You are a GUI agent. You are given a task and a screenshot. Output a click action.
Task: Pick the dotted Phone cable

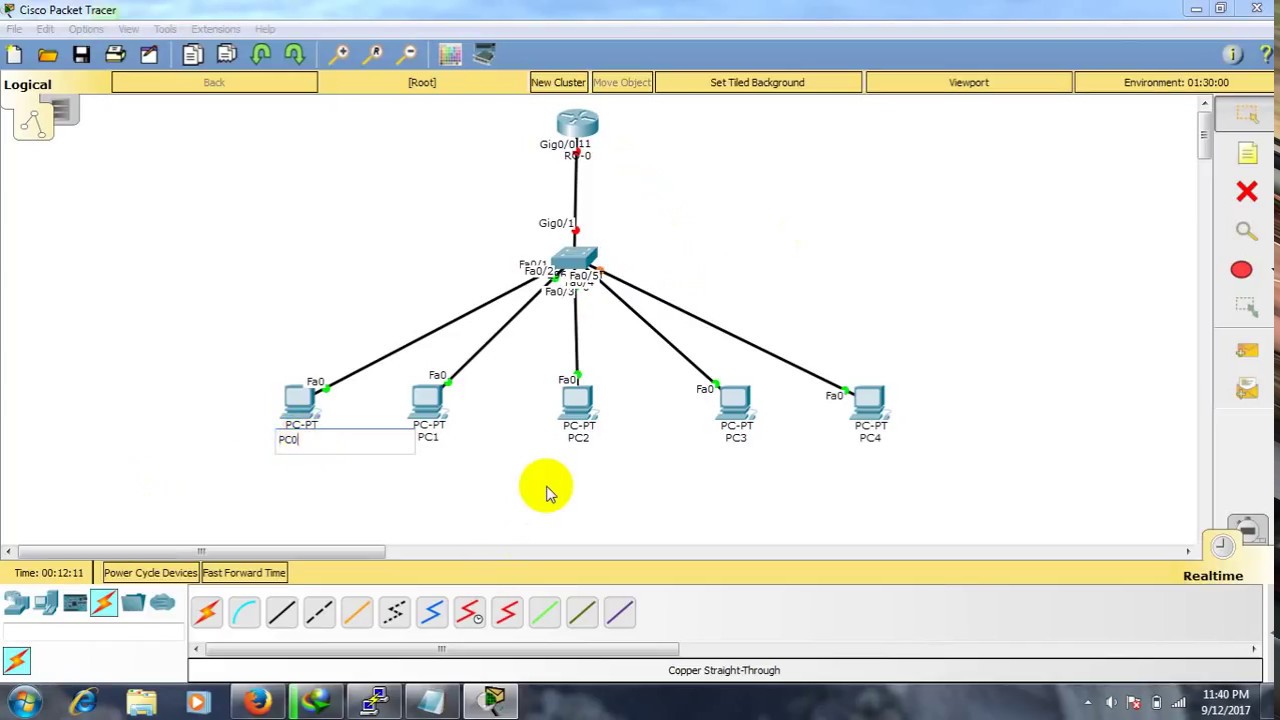click(394, 612)
